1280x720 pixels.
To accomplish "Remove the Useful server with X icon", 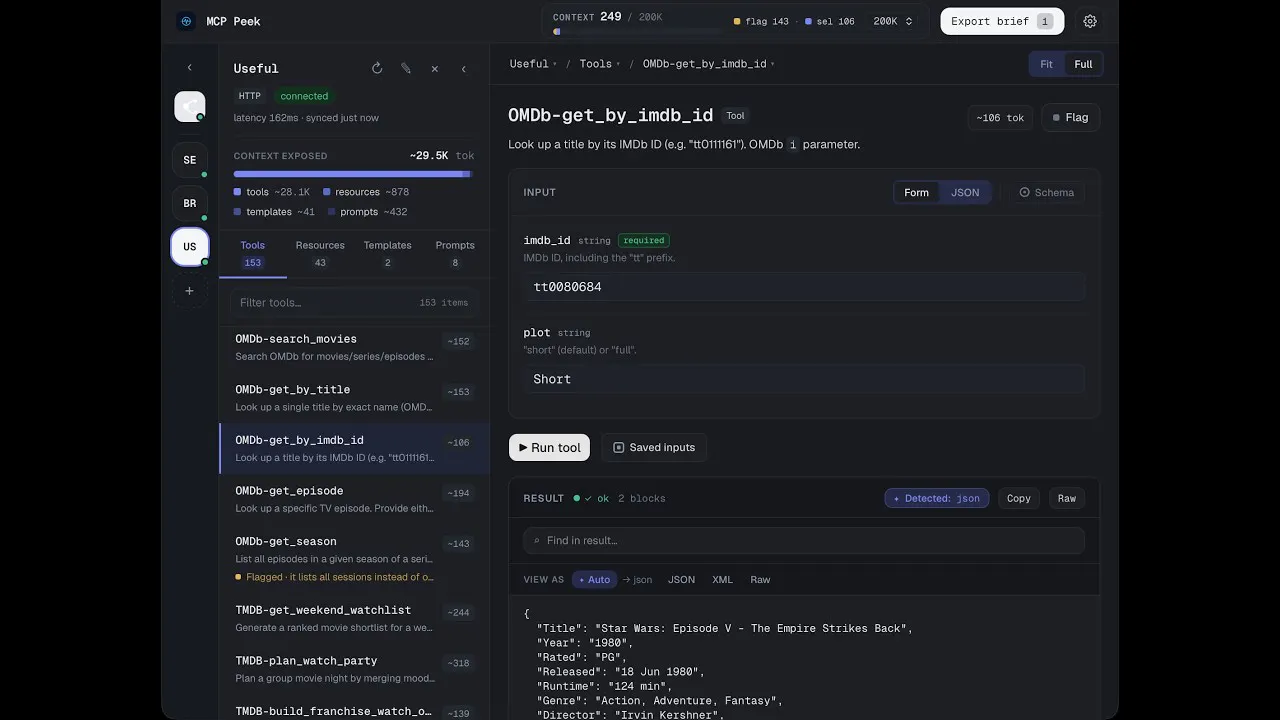I will click(435, 69).
